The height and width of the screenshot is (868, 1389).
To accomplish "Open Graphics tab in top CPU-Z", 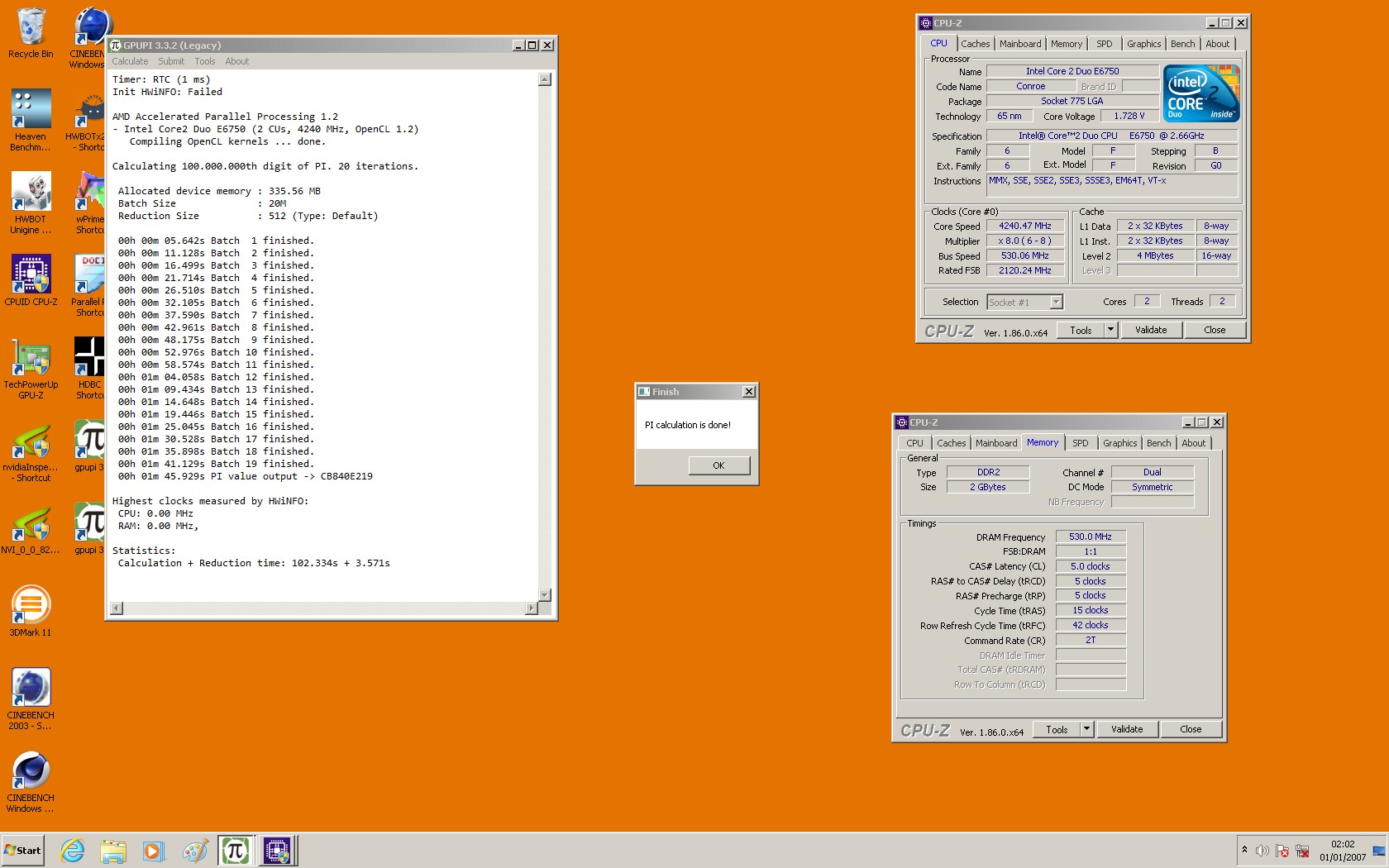I will tap(1143, 44).
